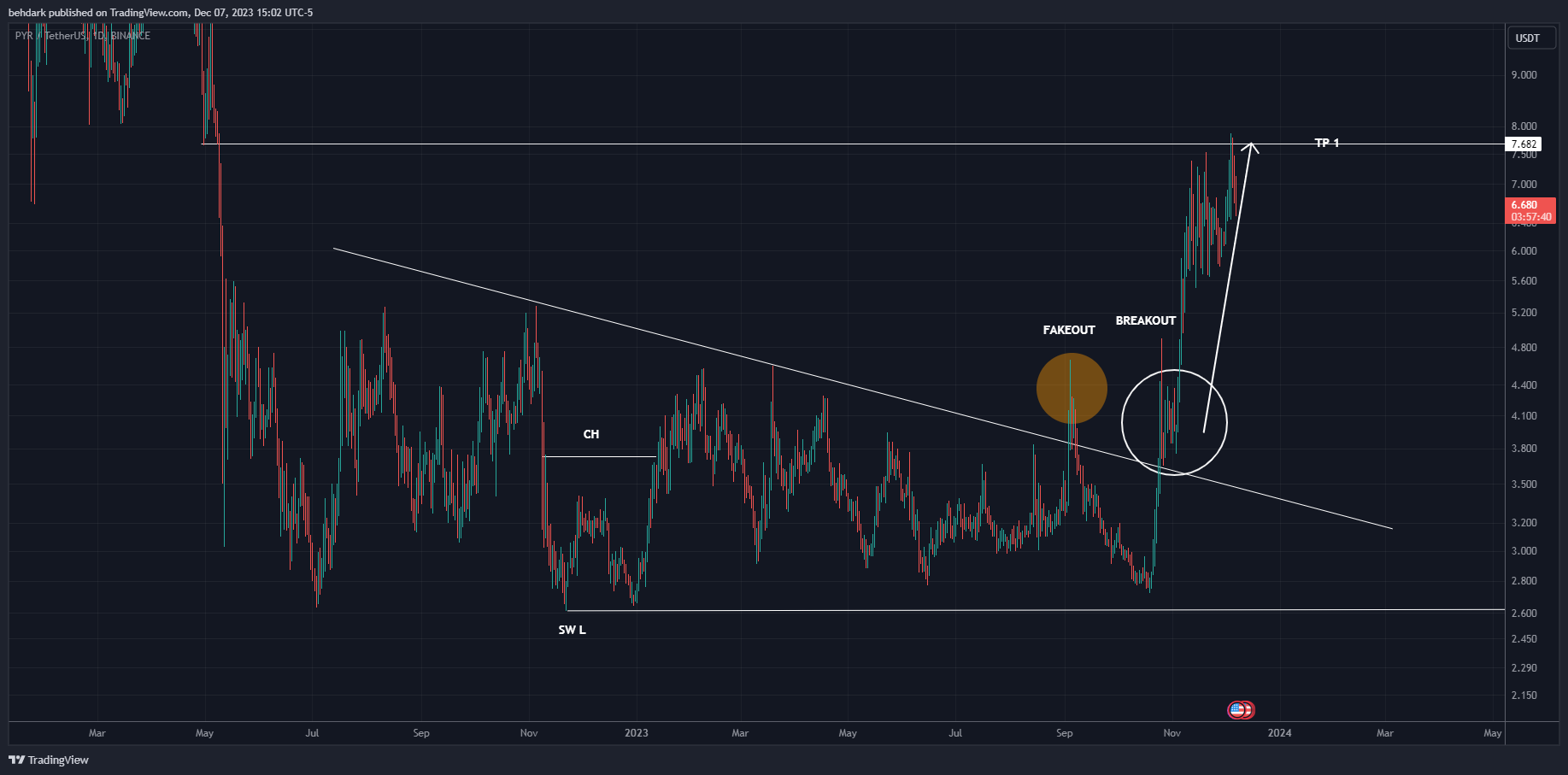Select the TP 1 text label
The height and width of the screenshot is (775, 1568).
[1327, 143]
